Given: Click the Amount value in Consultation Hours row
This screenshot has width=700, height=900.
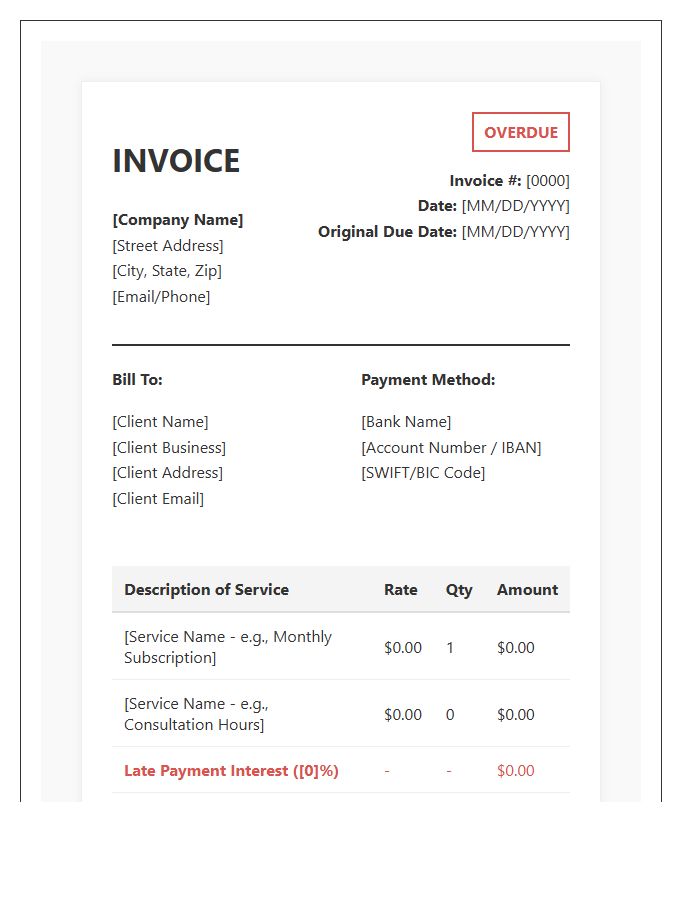Looking at the screenshot, I should [516, 715].
